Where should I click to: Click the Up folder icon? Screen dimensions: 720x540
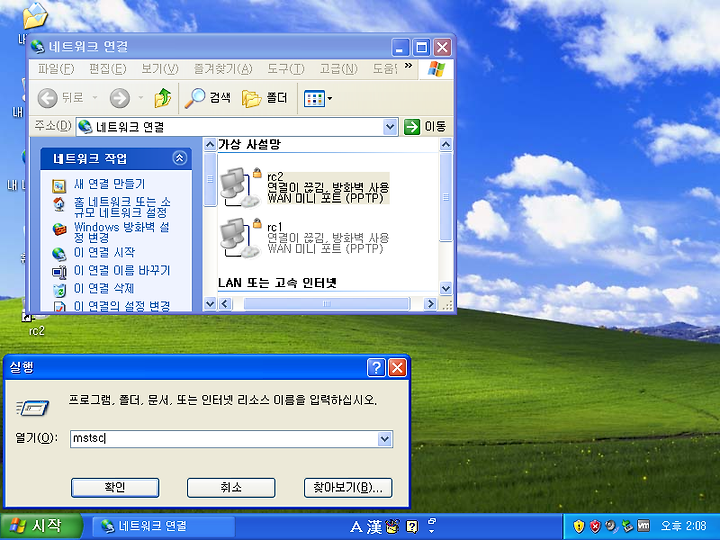click(163, 98)
